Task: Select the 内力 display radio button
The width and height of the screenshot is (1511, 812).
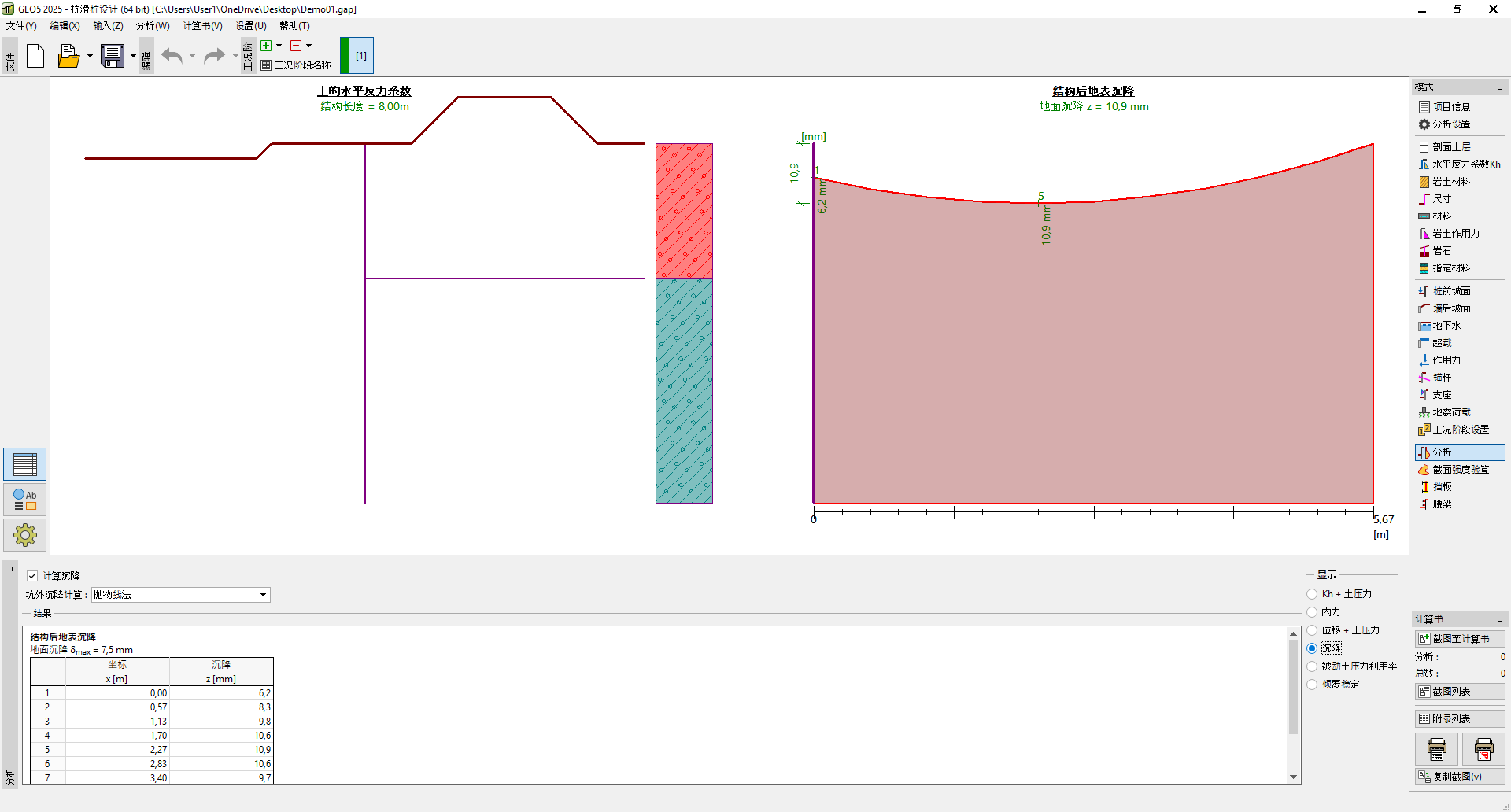Action: [x=1312, y=612]
